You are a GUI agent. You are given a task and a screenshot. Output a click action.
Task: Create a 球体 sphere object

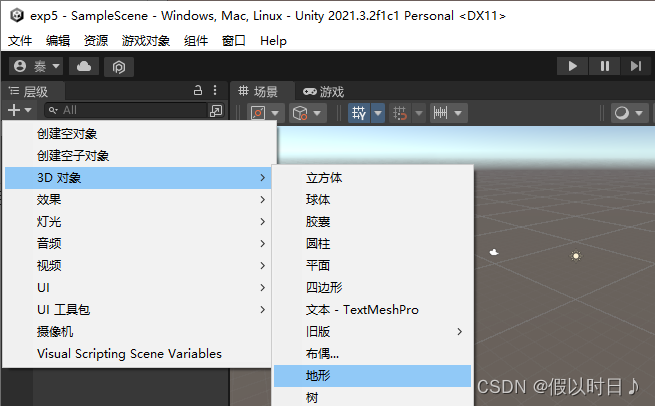(373, 200)
